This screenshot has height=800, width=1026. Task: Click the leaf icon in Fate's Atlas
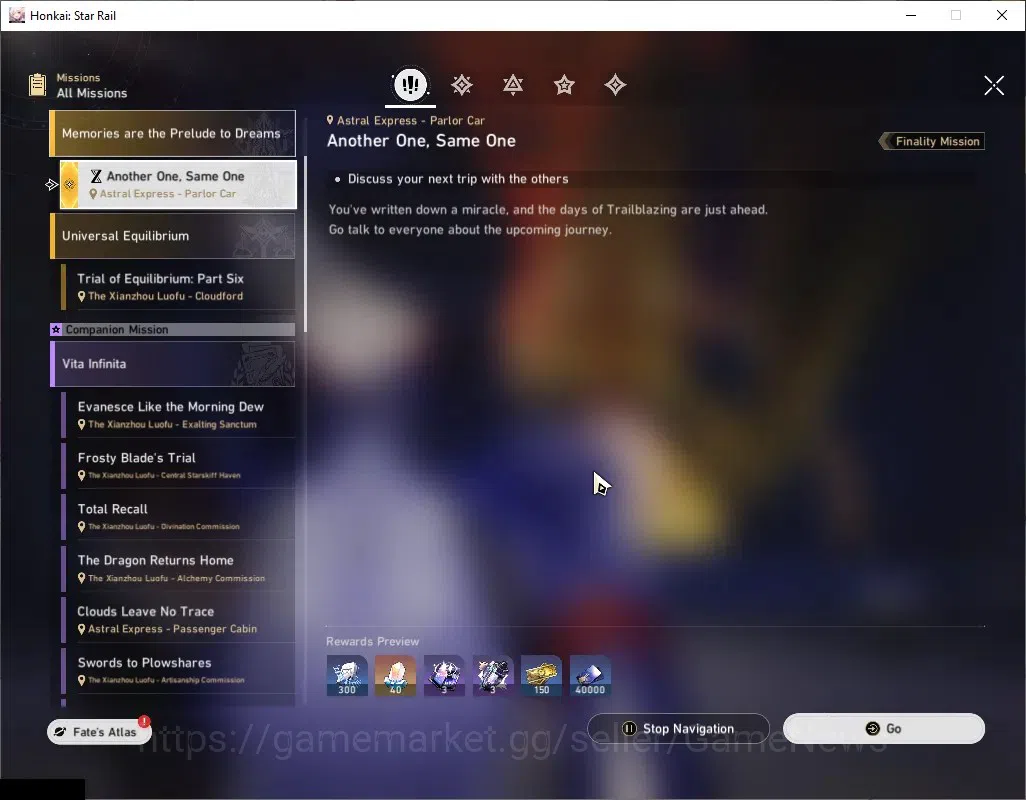(60, 732)
